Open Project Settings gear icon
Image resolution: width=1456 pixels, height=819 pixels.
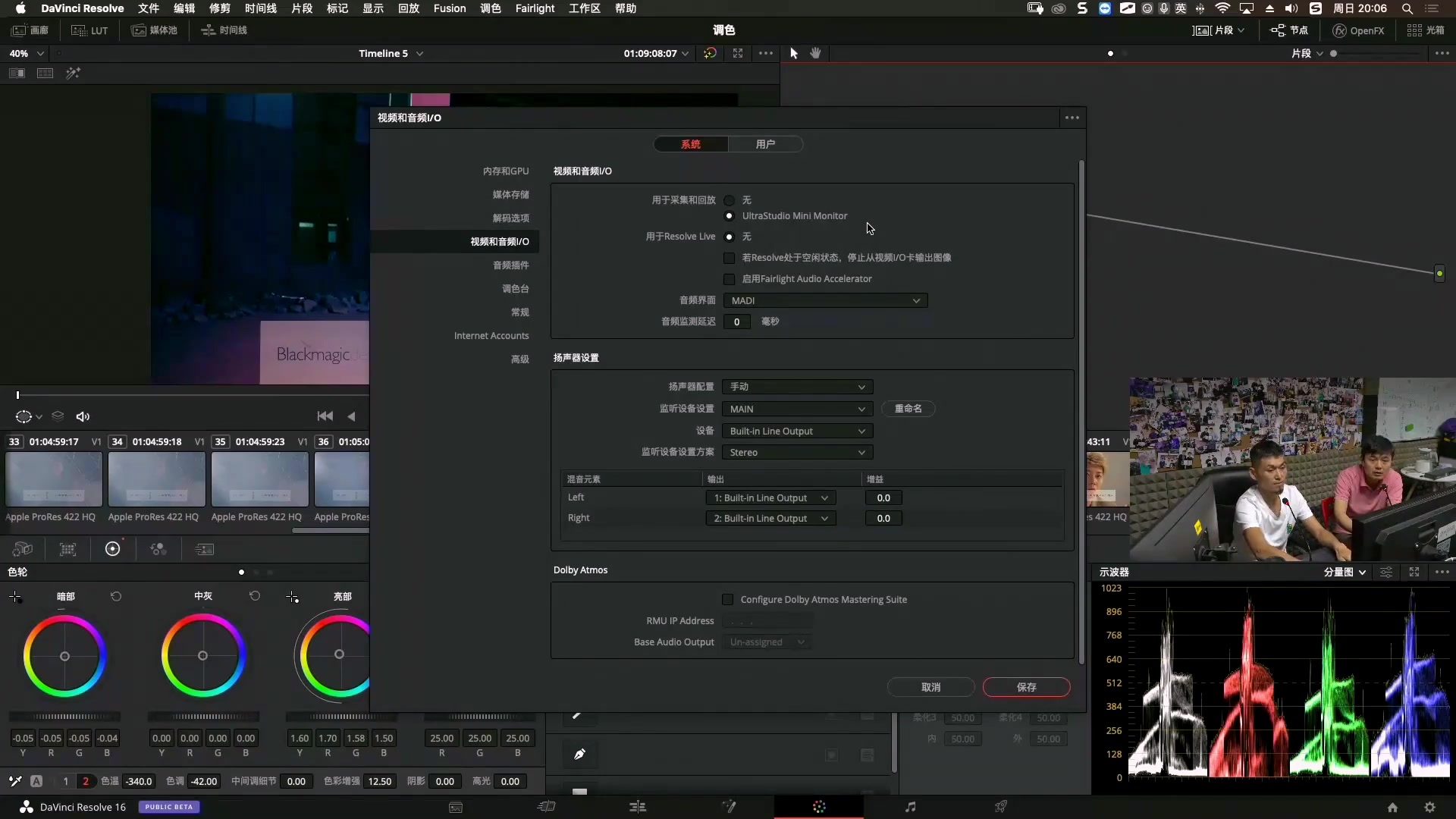1429,808
